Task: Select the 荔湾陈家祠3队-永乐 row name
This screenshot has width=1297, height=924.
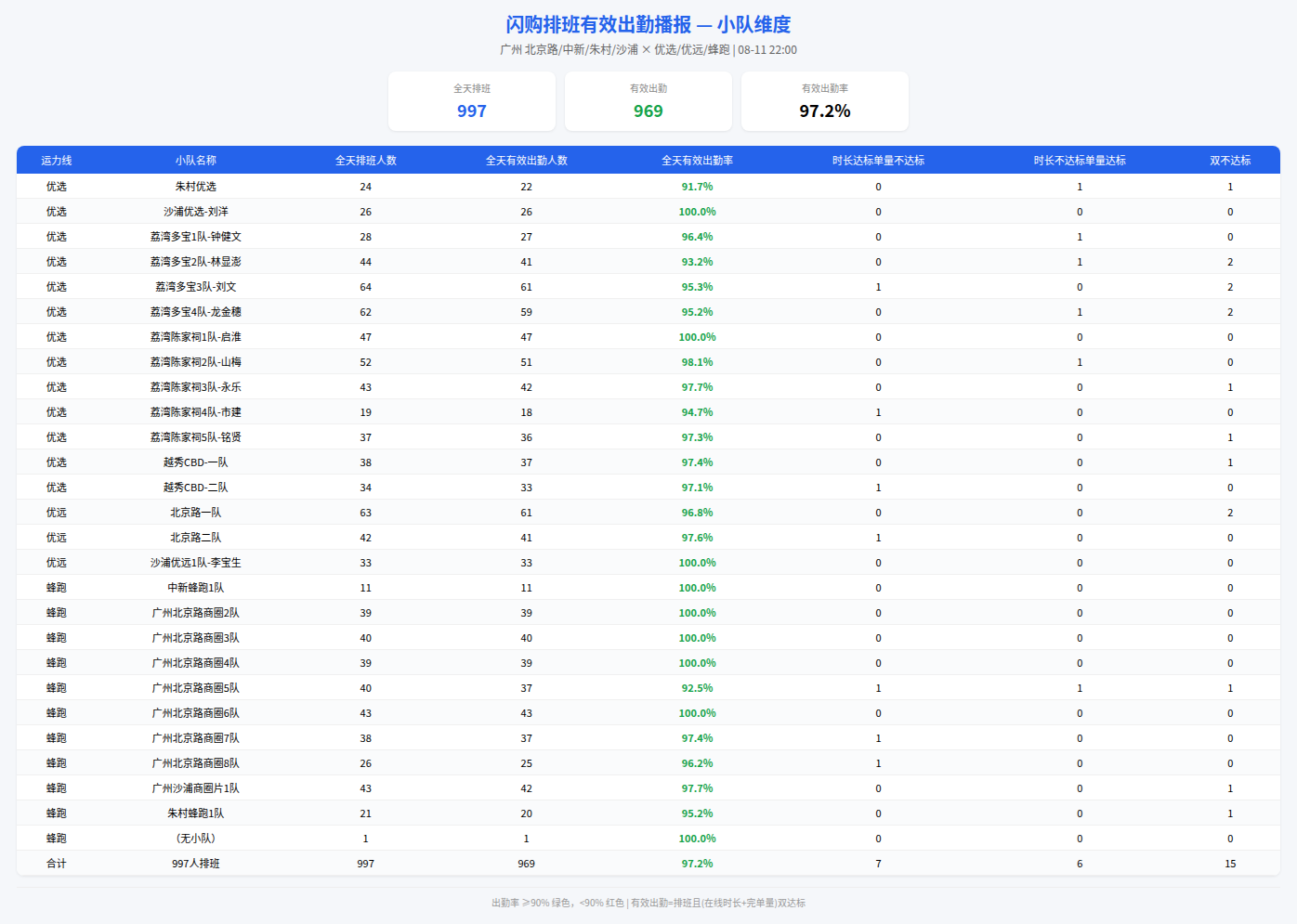Action: pyautogui.click(x=196, y=387)
